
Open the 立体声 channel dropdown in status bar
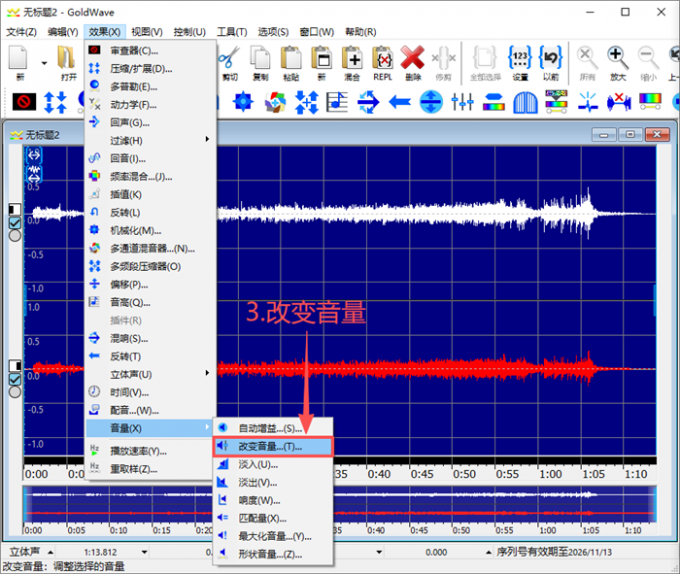(x=50, y=552)
